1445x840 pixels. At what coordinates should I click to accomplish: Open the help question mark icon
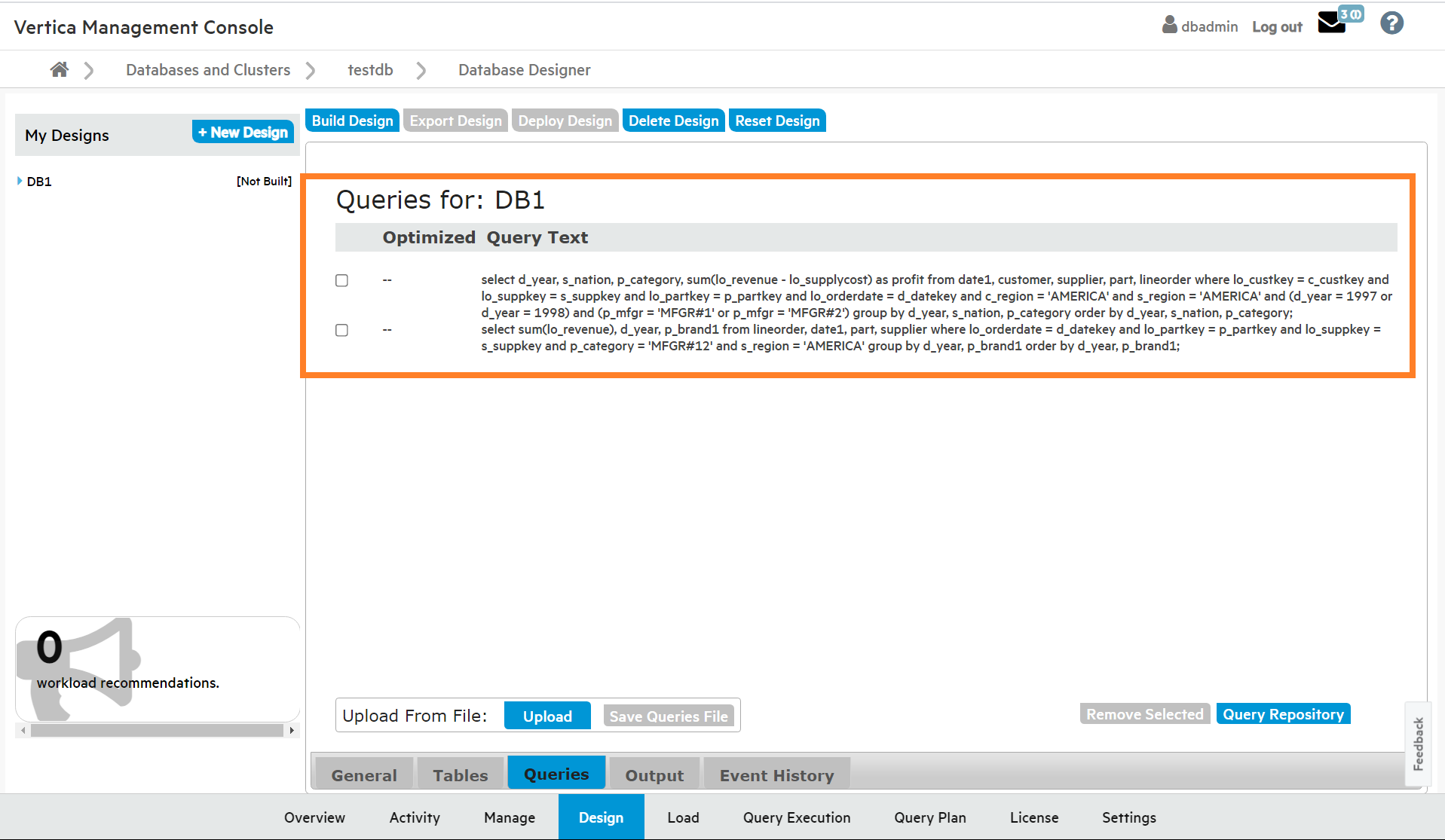tap(1391, 23)
